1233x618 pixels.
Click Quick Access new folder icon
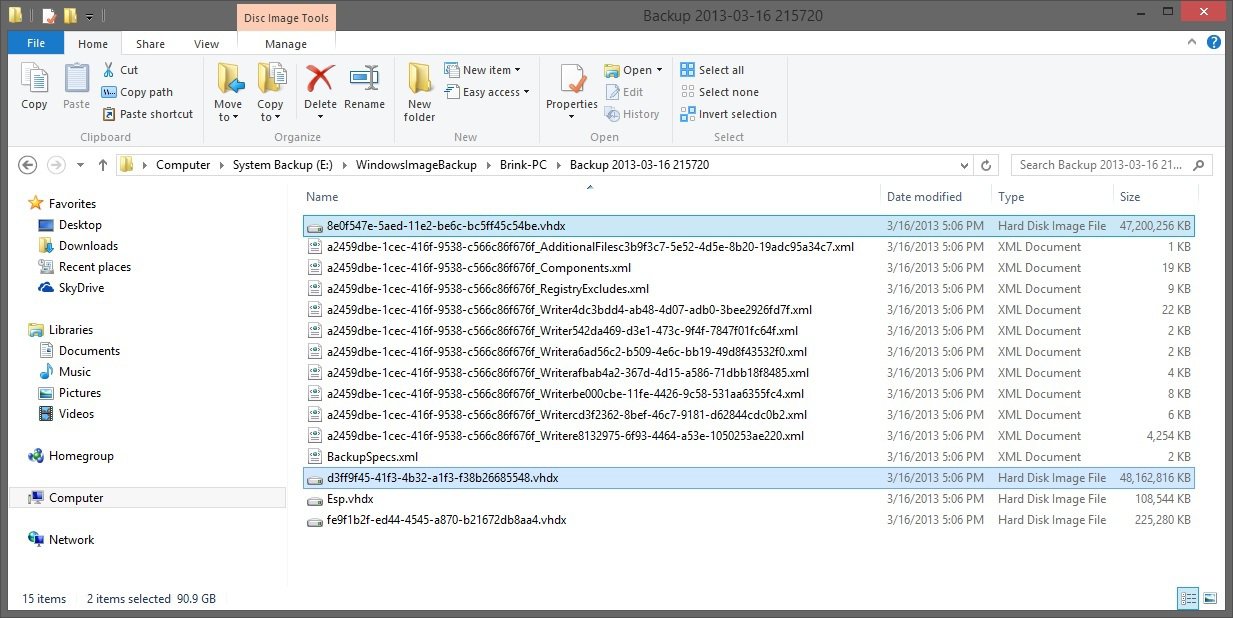click(70, 16)
